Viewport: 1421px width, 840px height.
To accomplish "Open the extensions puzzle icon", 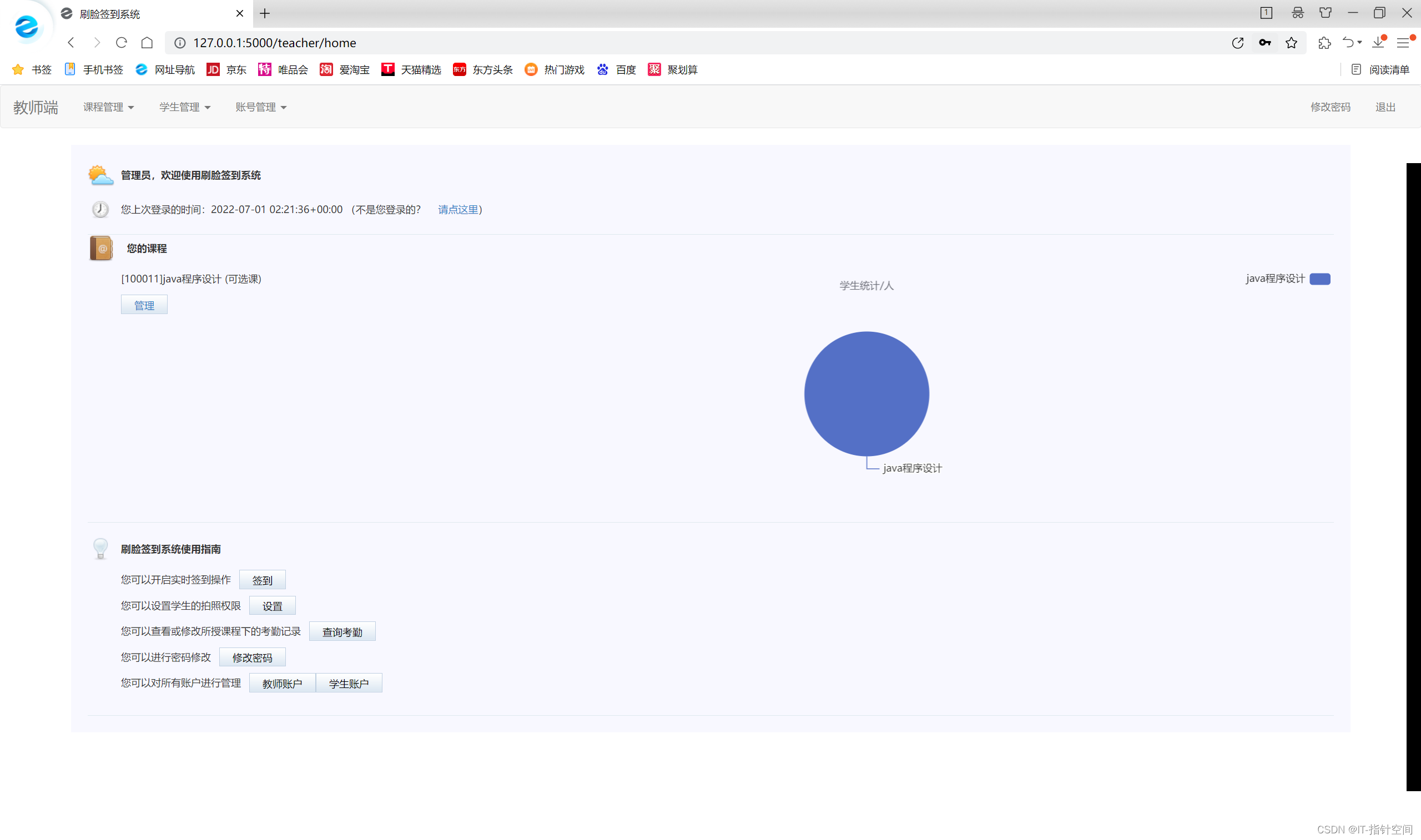I will [1324, 43].
